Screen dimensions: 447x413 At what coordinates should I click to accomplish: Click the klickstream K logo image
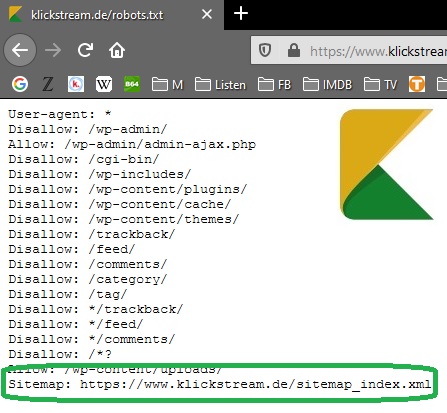(387, 164)
